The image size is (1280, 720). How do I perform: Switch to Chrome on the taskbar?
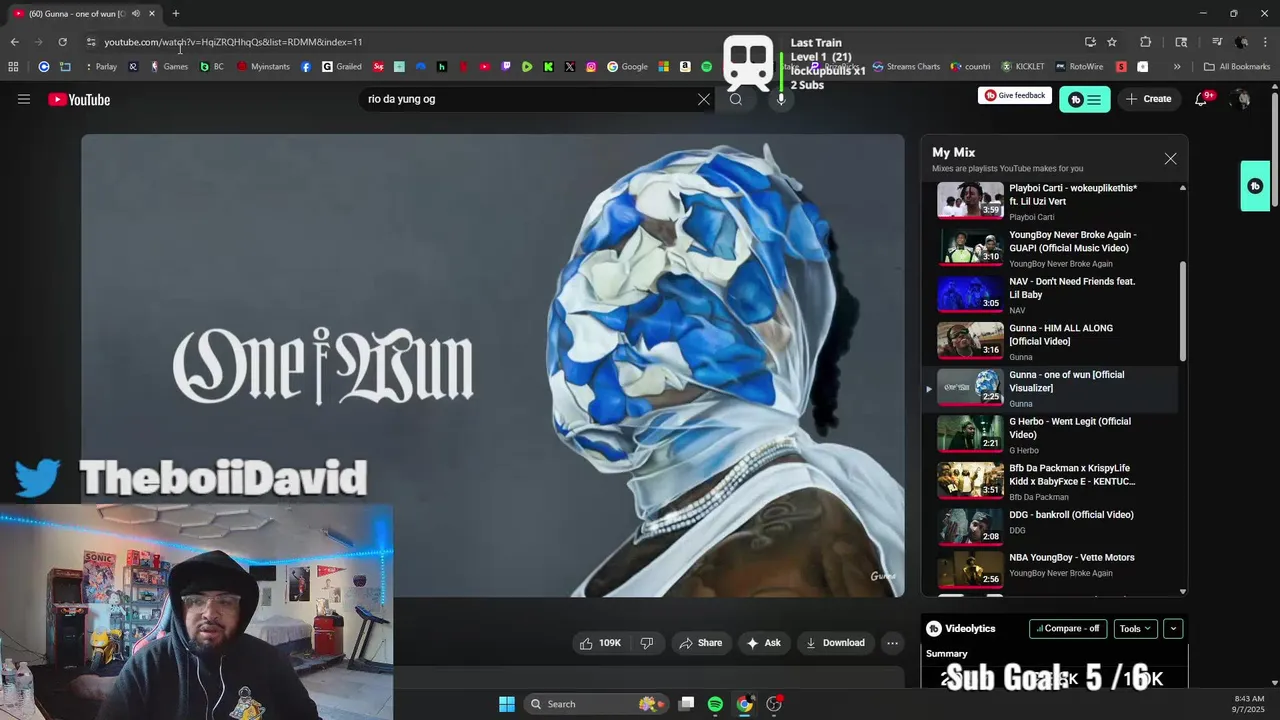[744, 704]
